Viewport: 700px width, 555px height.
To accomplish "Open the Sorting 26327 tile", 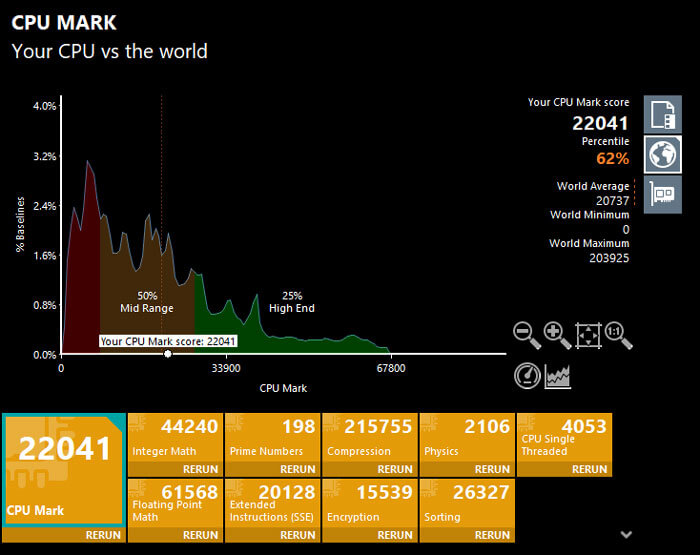I will [467, 503].
